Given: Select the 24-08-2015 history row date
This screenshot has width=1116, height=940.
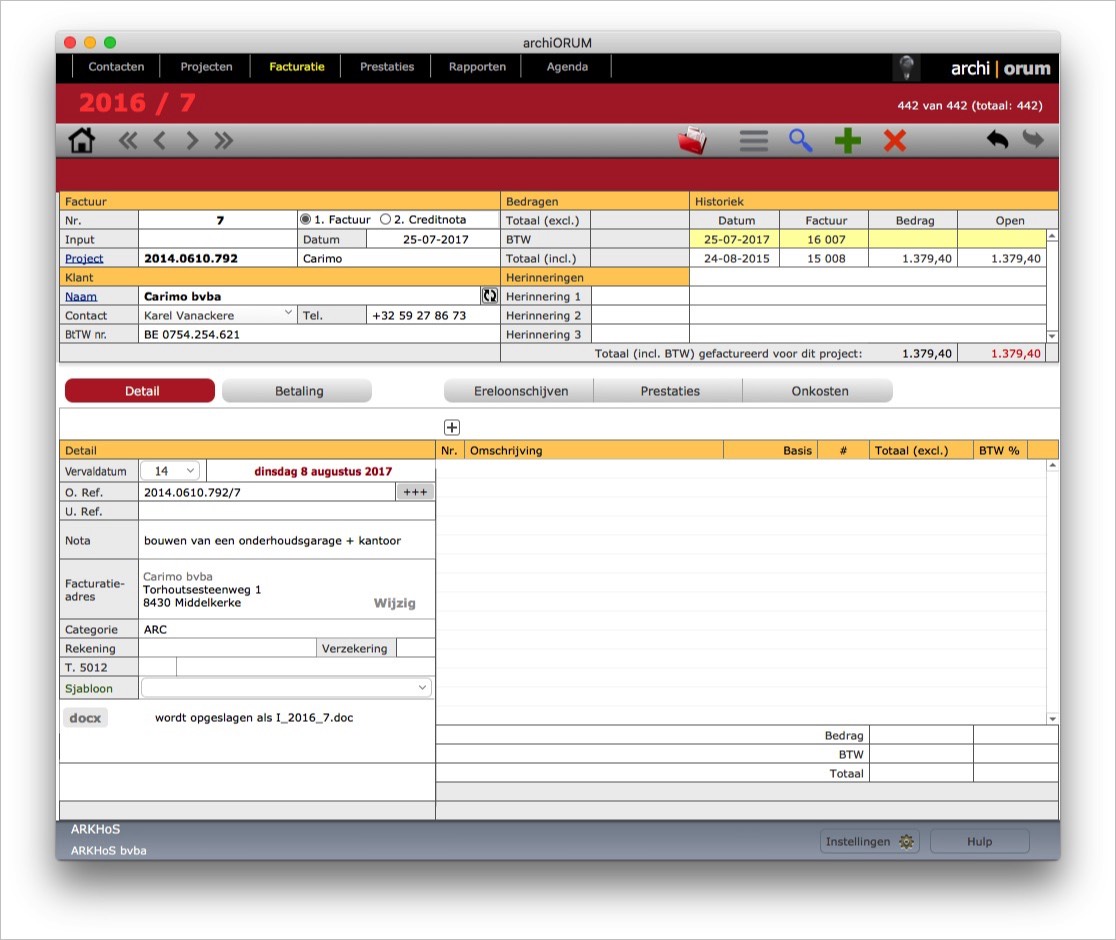Looking at the screenshot, I should tap(736, 258).
